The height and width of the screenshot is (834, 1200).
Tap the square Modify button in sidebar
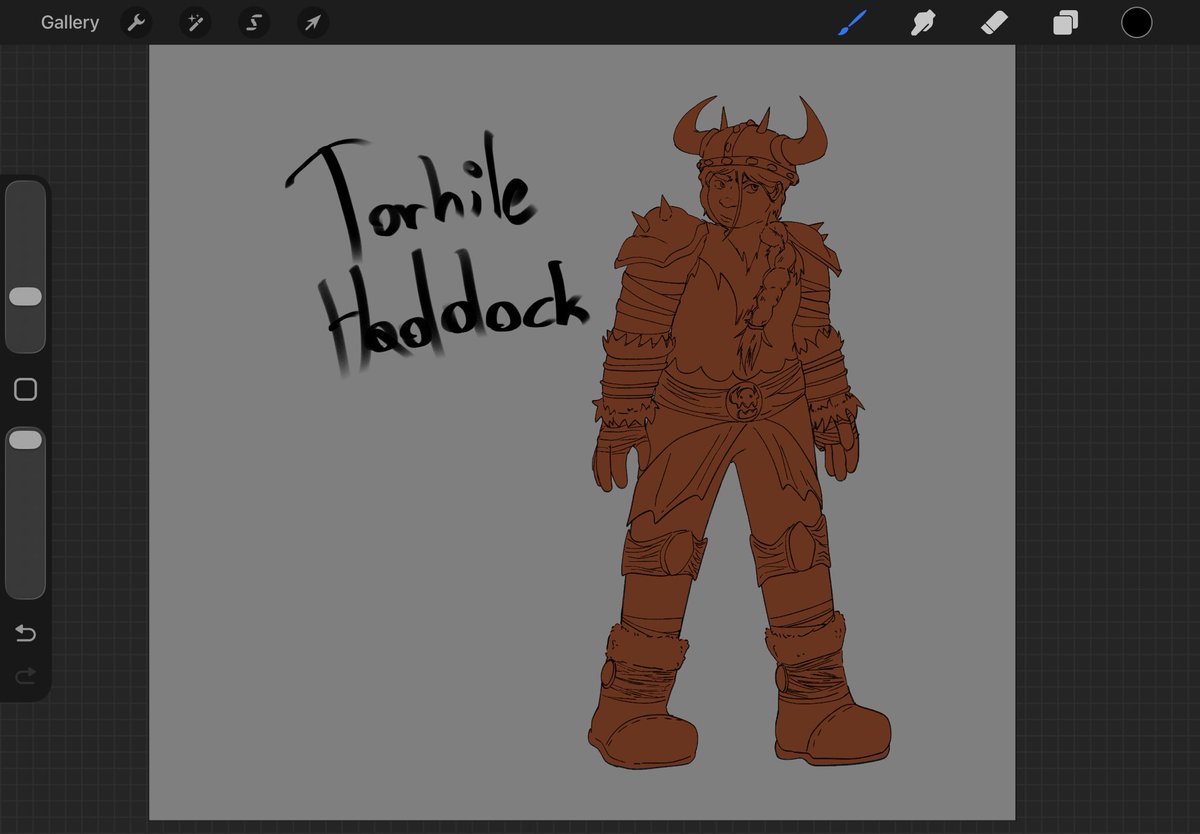[26, 390]
